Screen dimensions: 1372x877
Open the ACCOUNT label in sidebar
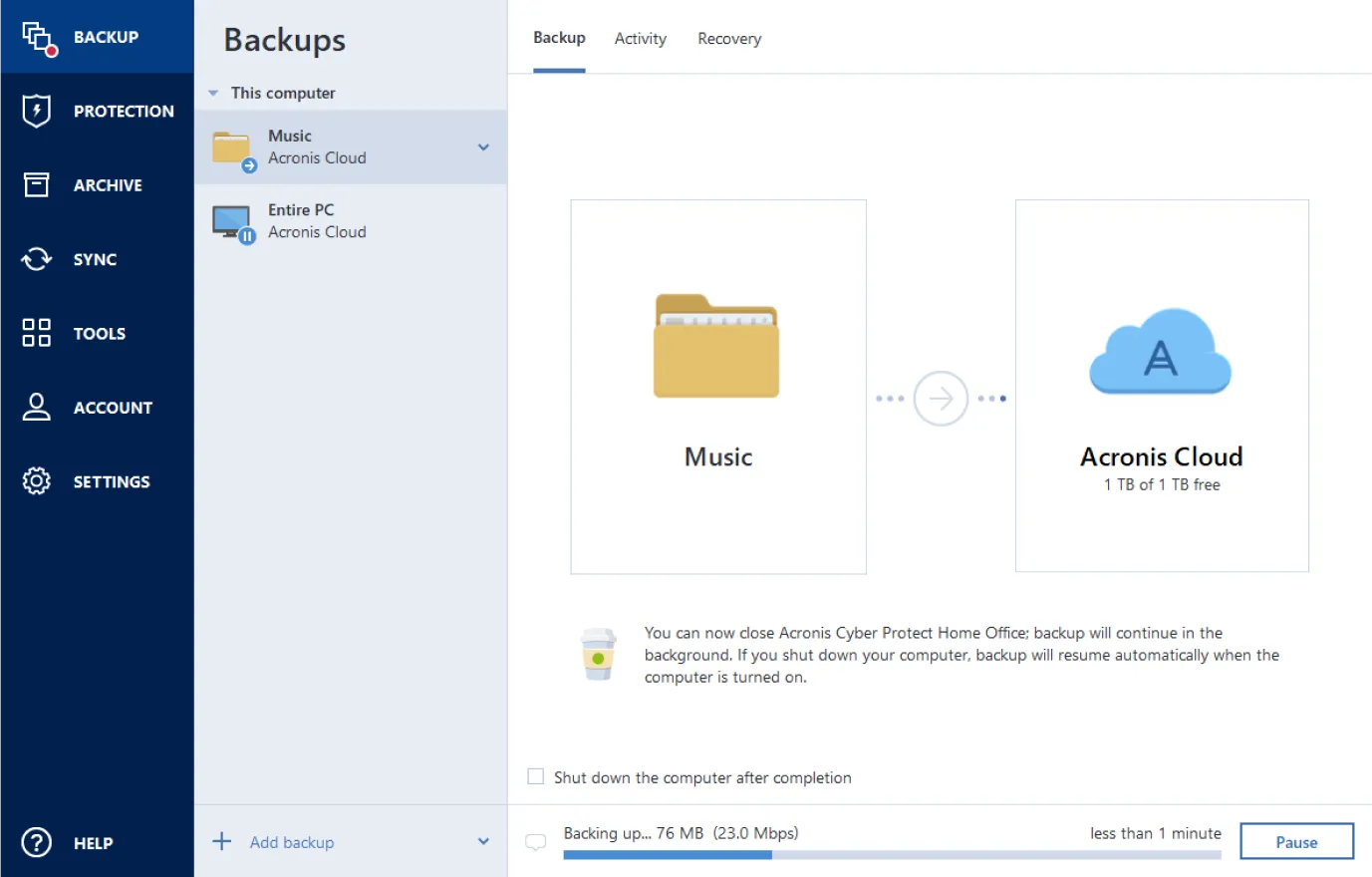pyautogui.click(x=113, y=408)
